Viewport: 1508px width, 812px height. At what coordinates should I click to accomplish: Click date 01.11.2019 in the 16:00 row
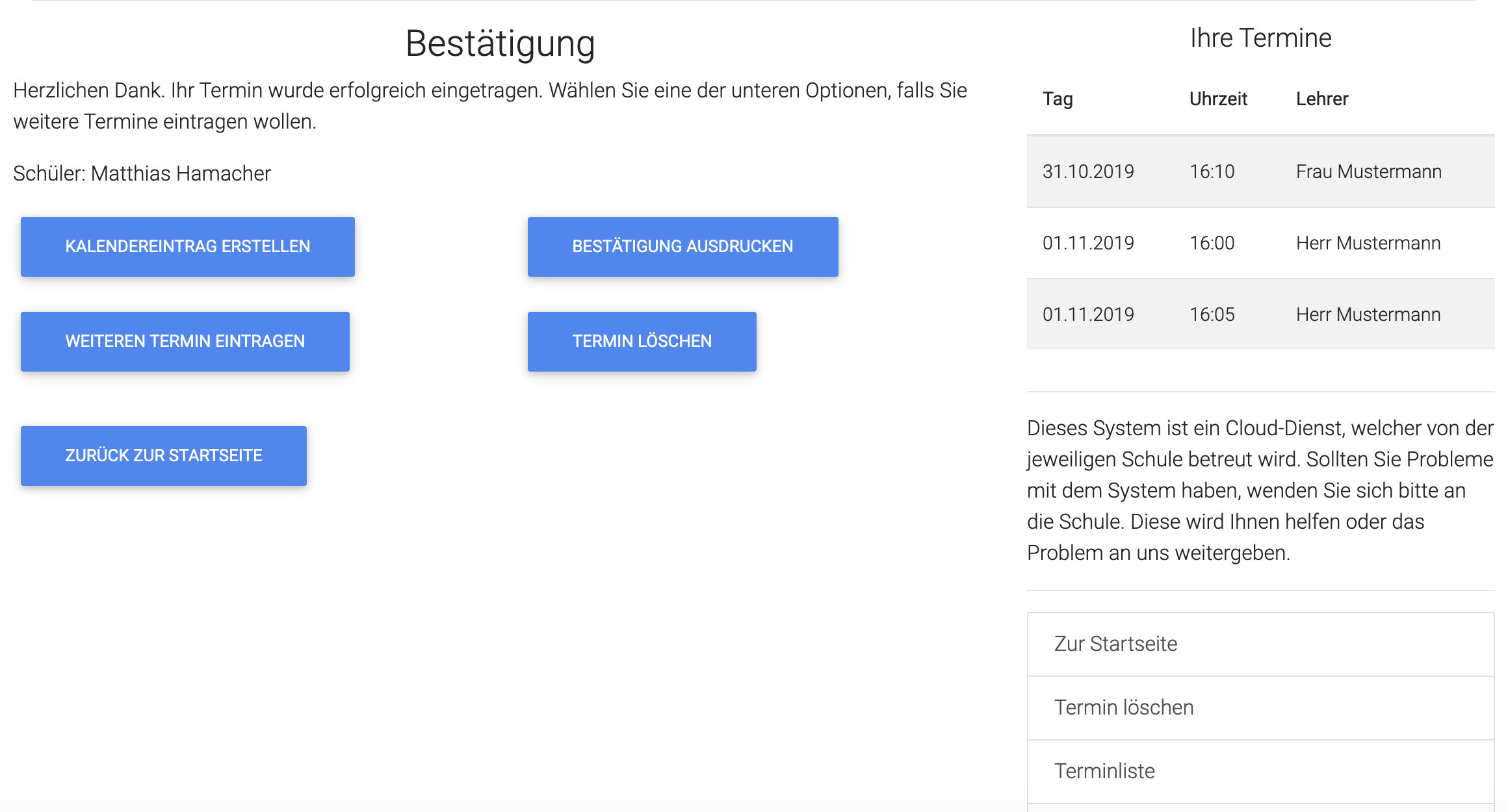point(1088,243)
